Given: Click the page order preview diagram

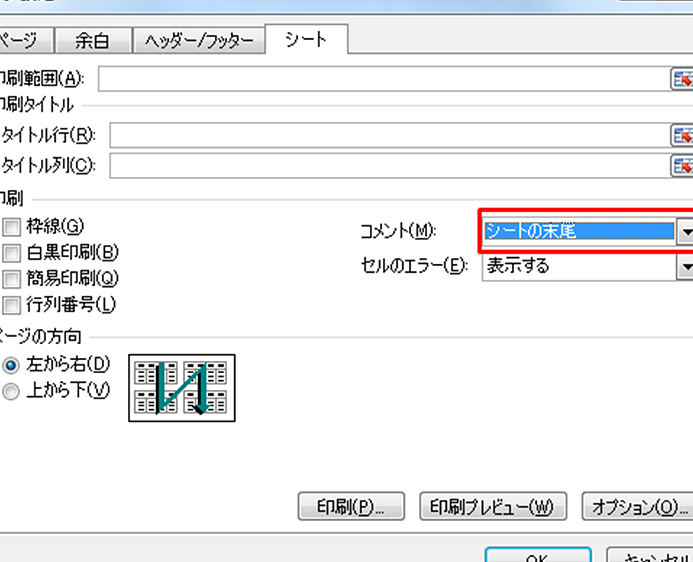Looking at the screenshot, I should (x=182, y=388).
